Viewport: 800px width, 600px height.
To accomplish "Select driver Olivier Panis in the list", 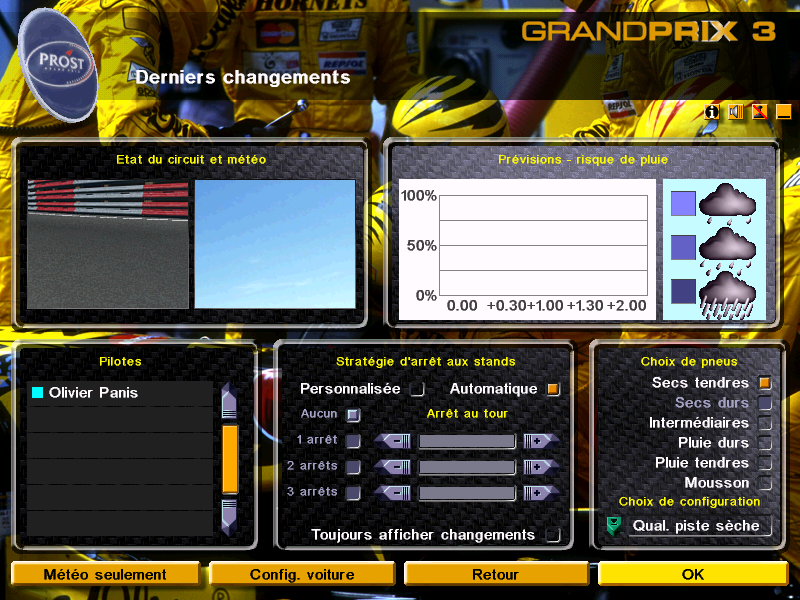I will click(120, 393).
